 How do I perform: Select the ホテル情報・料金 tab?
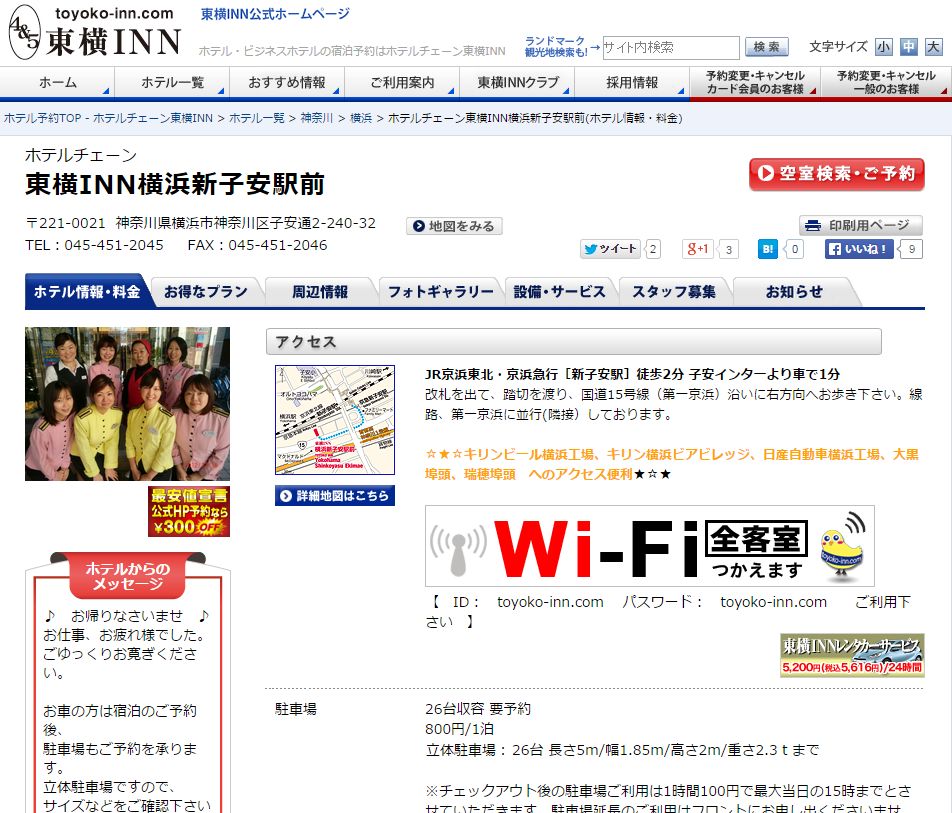click(x=87, y=292)
